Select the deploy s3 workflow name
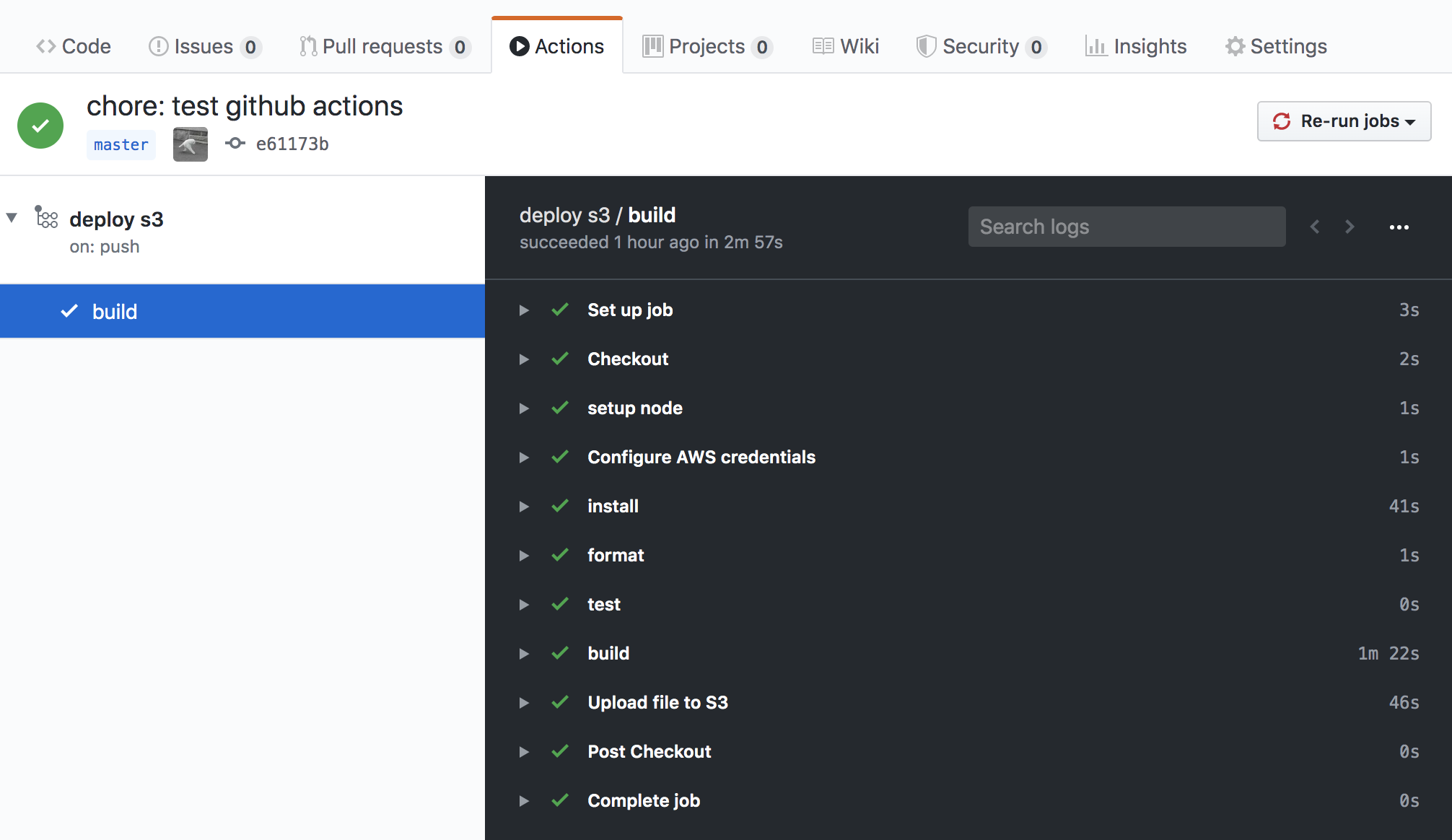Screen dimensions: 1452x840 point(116,219)
